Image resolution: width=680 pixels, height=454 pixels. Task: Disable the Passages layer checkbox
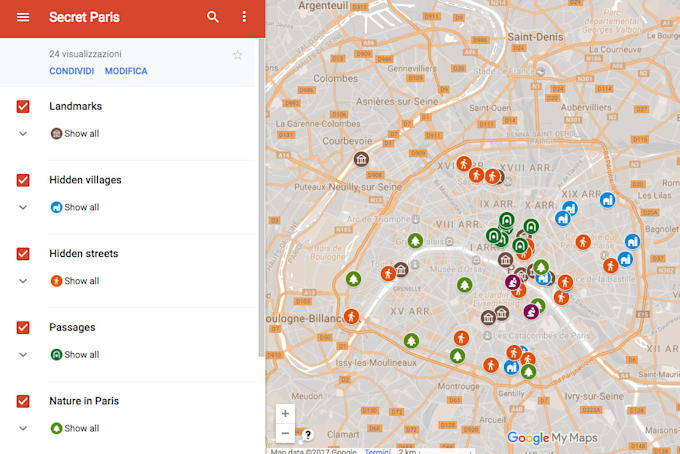(x=23, y=327)
